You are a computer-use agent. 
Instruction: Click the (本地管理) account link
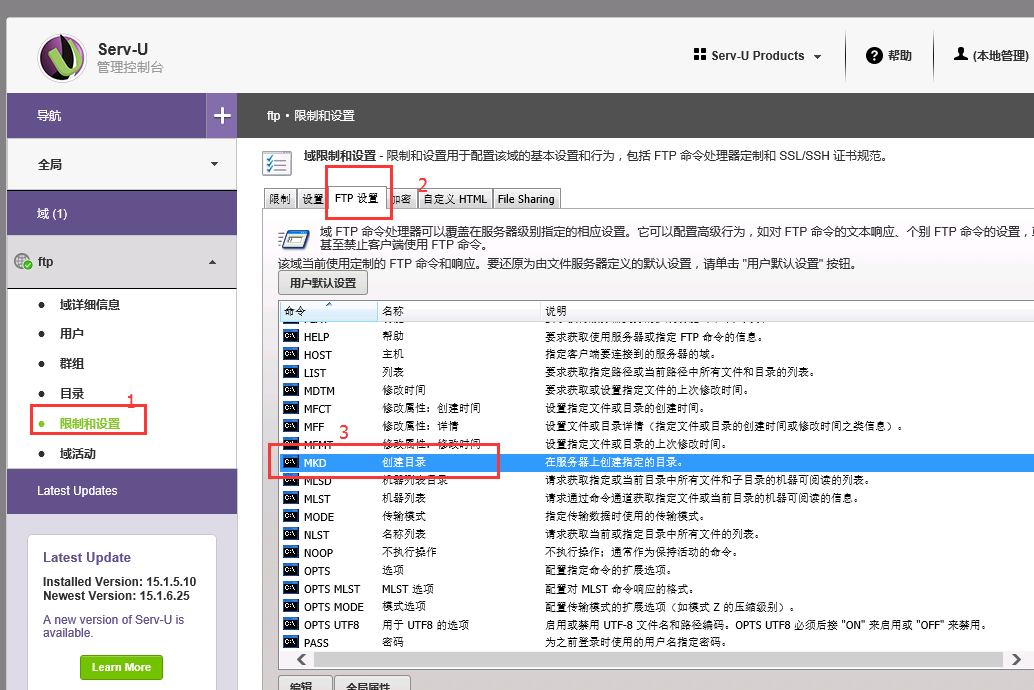1000,56
